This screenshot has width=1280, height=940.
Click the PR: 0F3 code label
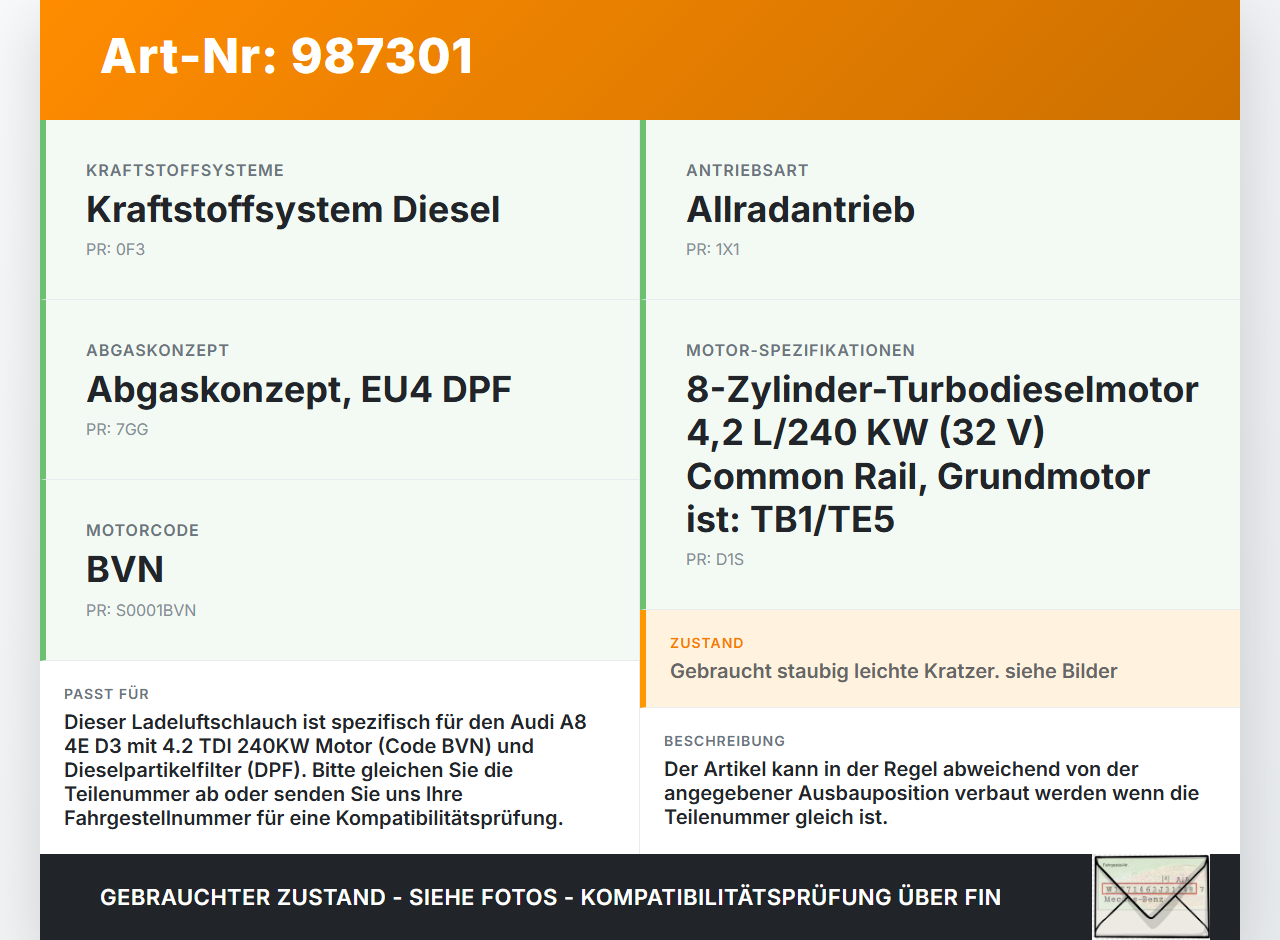(x=116, y=249)
